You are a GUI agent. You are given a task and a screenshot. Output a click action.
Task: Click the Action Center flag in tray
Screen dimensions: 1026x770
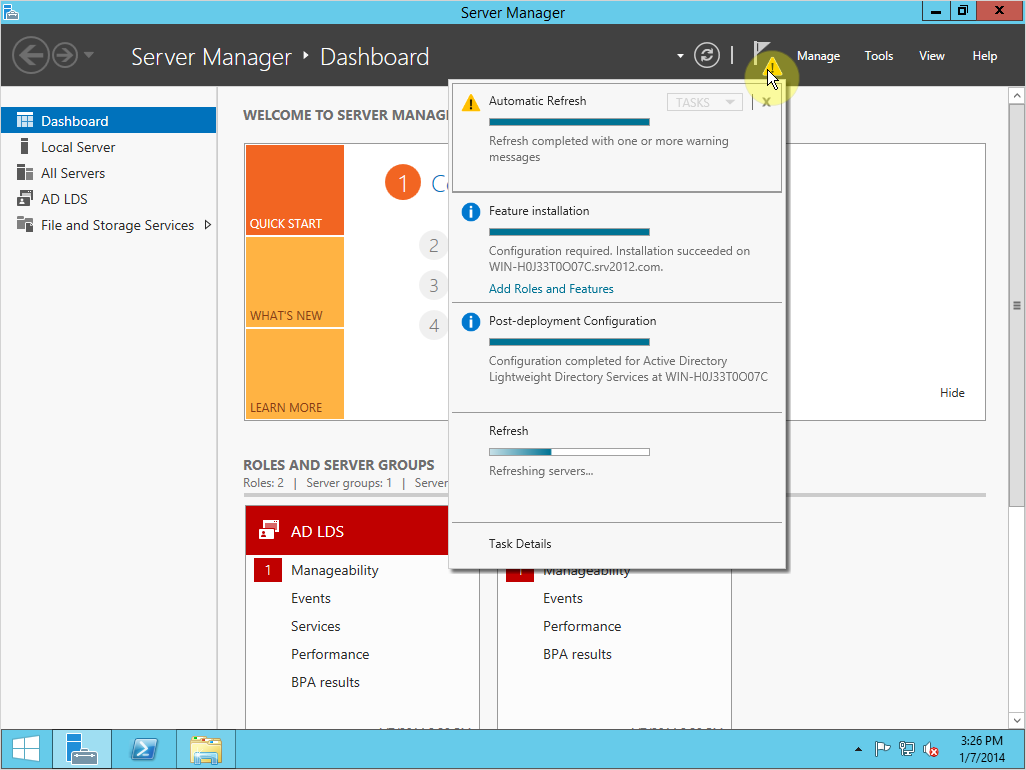[882, 749]
